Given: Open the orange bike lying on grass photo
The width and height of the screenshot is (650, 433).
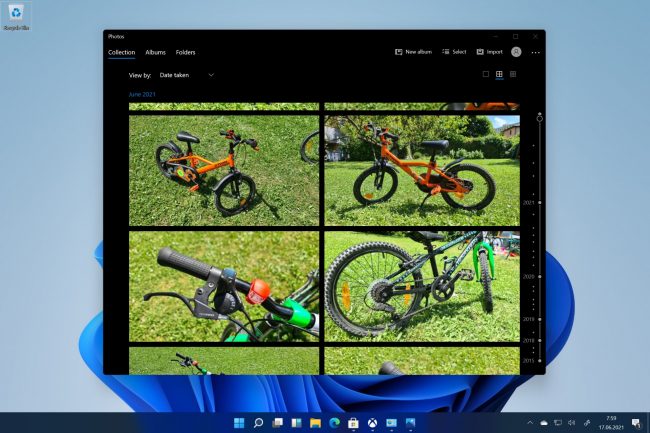Looking at the screenshot, I should tap(224, 170).
